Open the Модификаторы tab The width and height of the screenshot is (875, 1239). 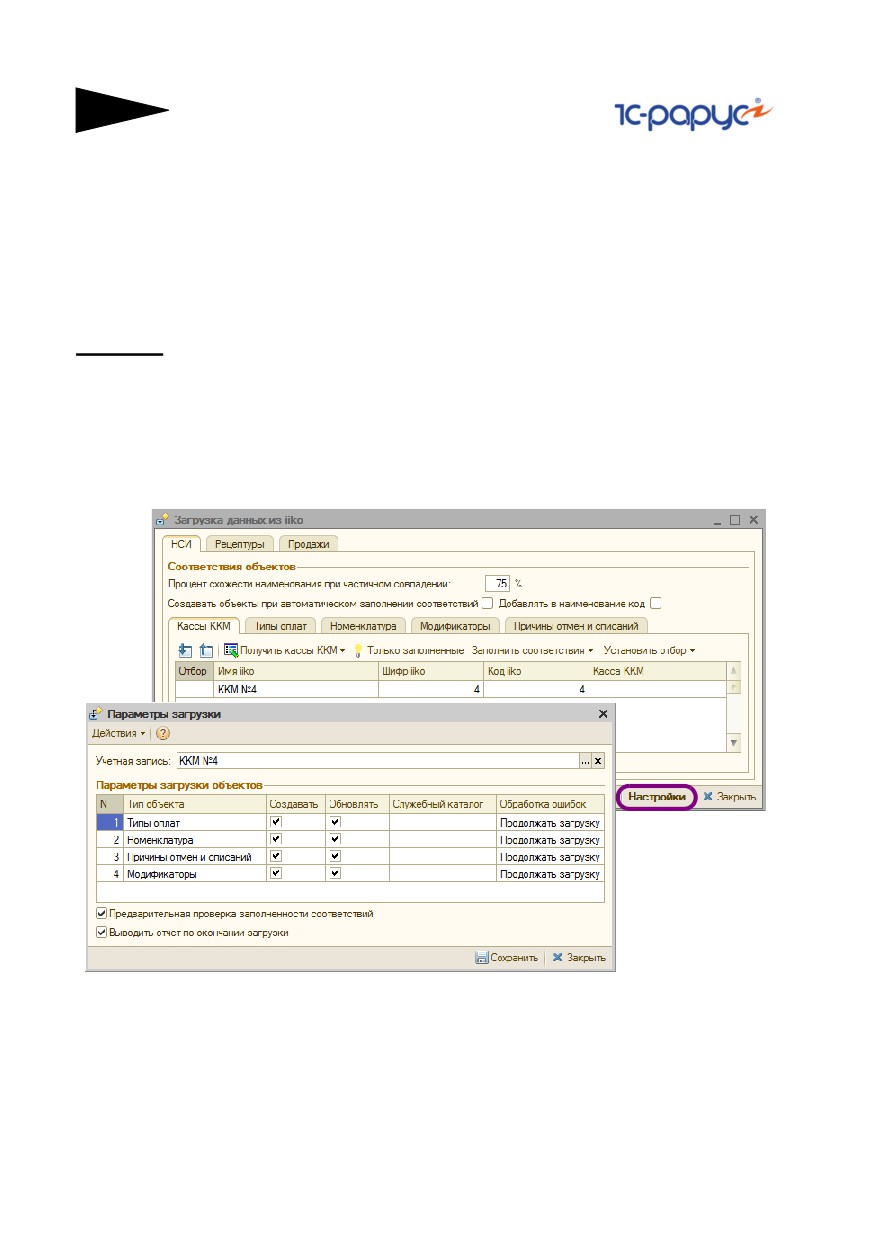click(455, 625)
